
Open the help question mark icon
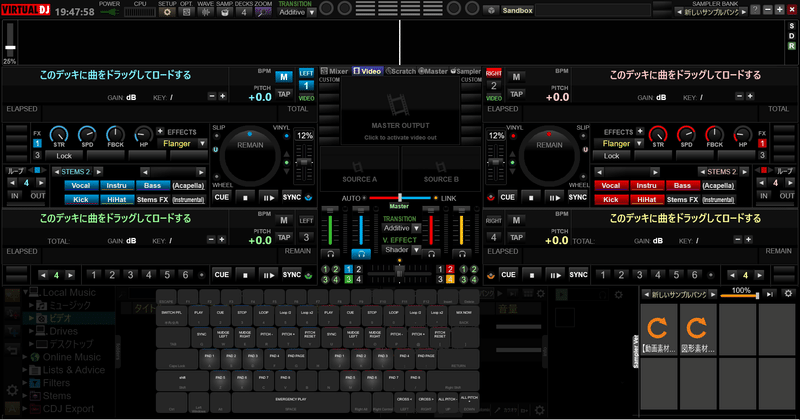tap(756, 10)
